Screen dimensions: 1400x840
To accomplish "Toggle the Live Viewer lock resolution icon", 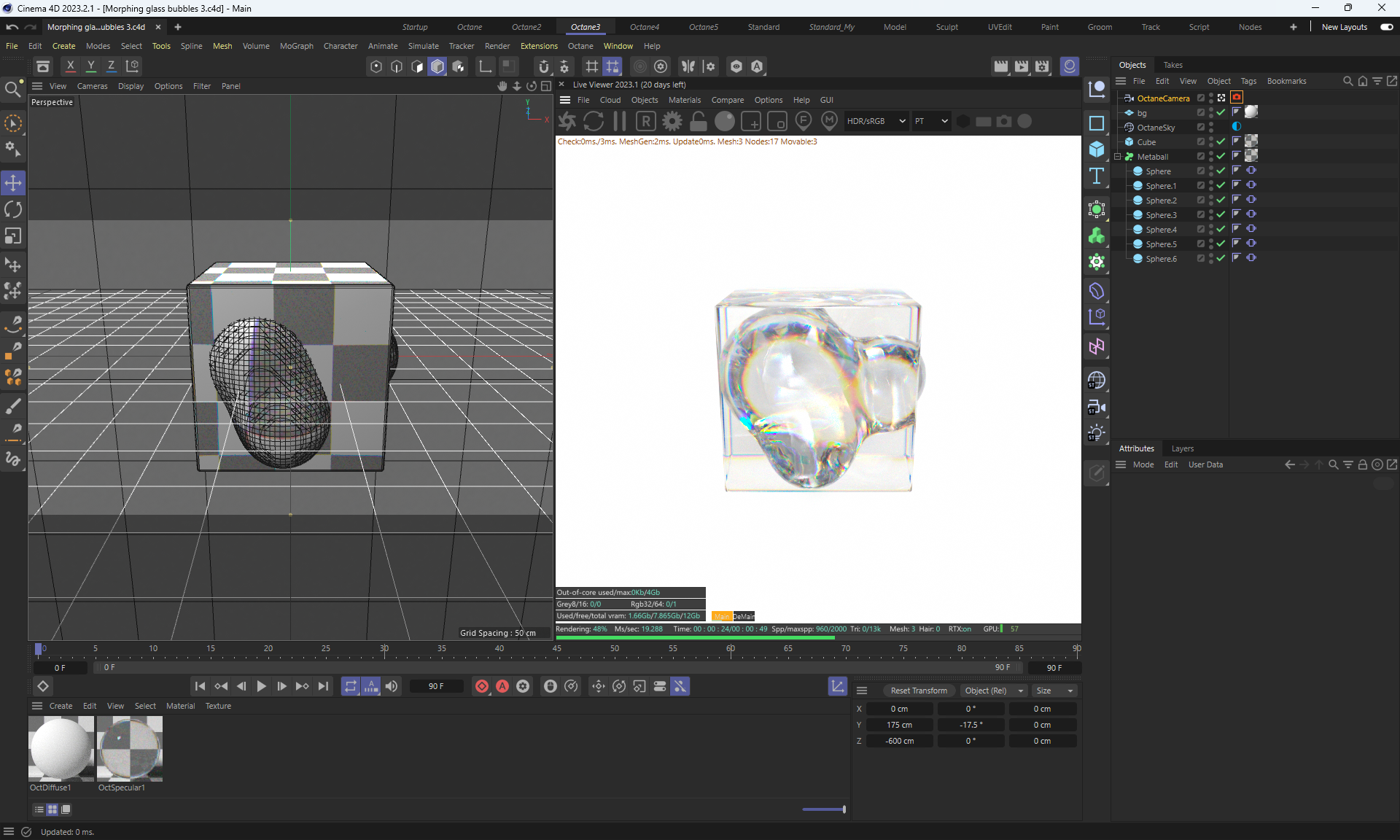I will point(699,122).
